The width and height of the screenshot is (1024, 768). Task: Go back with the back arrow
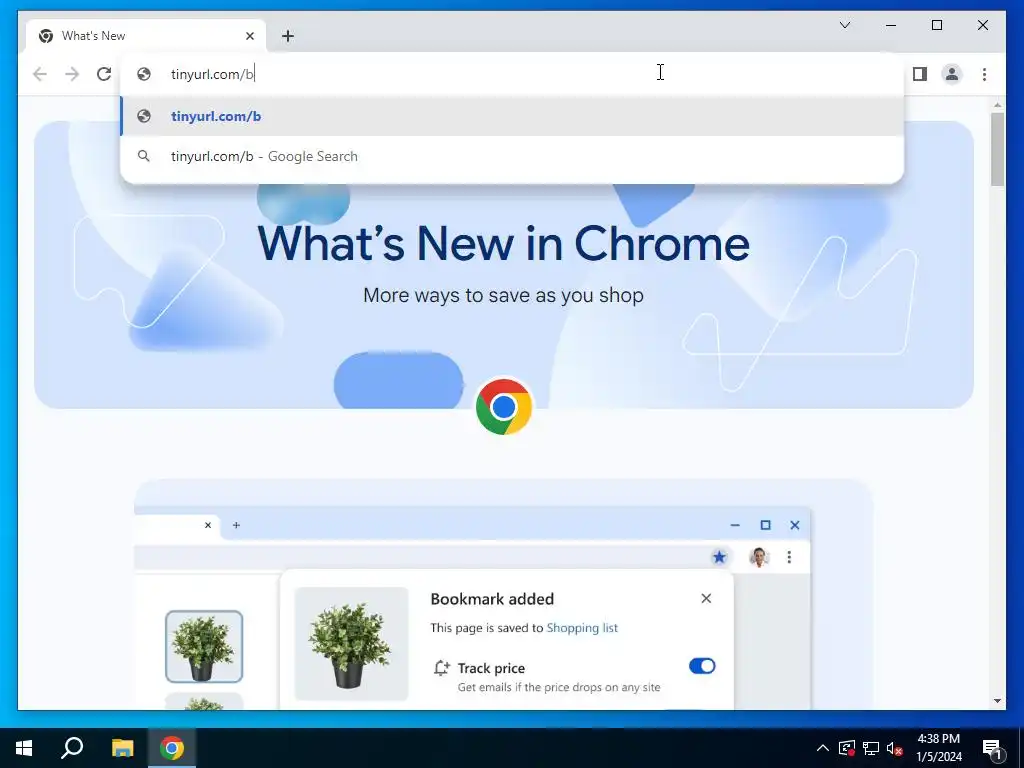(x=40, y=74)
